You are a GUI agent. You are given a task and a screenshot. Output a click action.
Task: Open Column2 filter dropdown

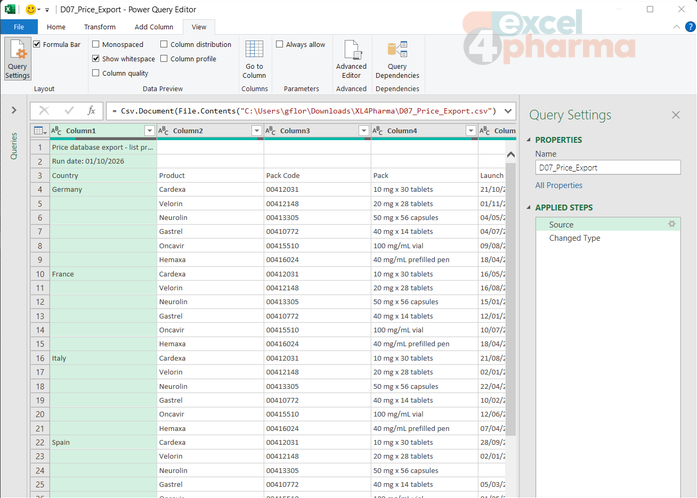(256, 131)
